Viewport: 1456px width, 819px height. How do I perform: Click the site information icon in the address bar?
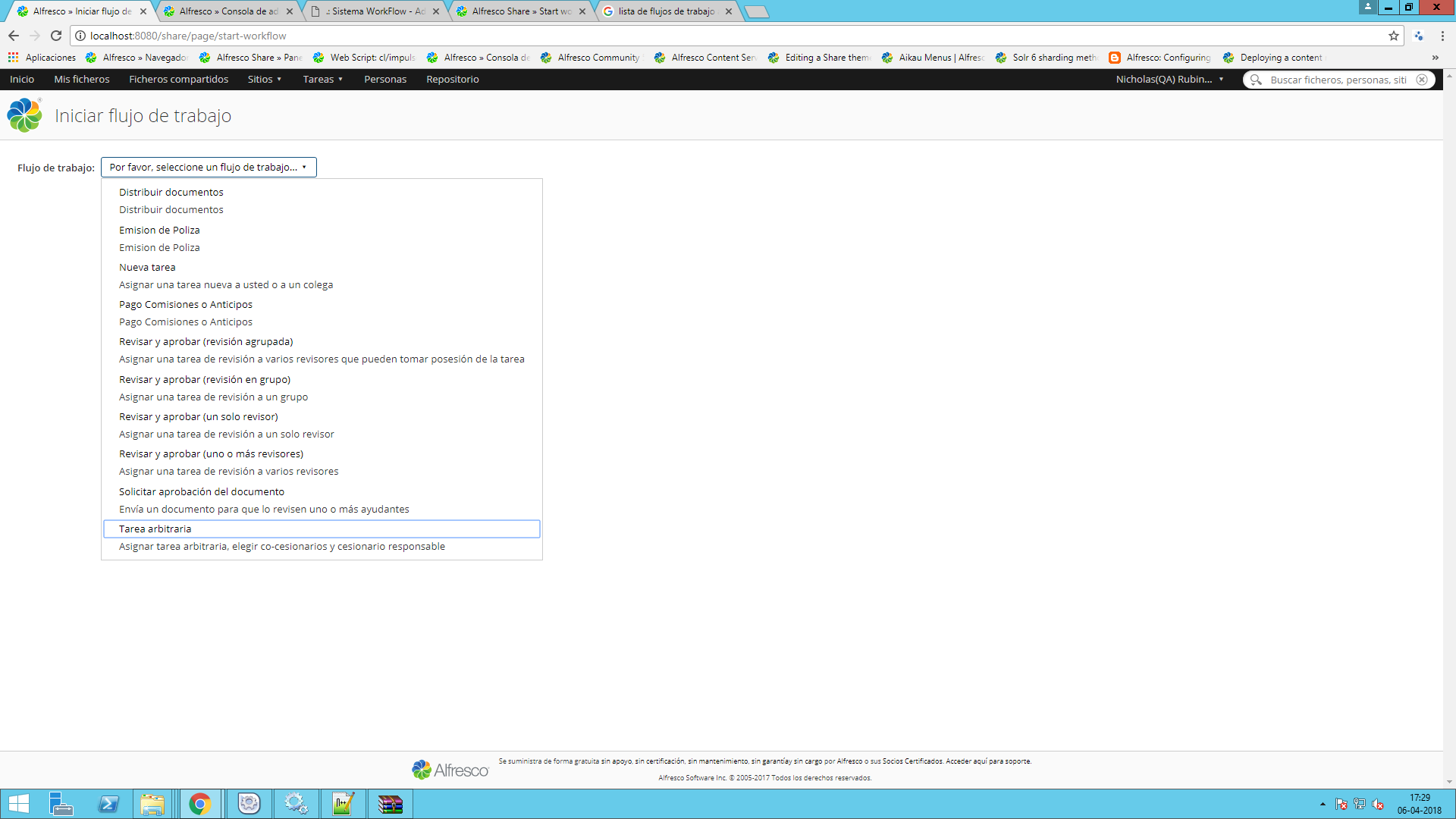tap(80, 36)
